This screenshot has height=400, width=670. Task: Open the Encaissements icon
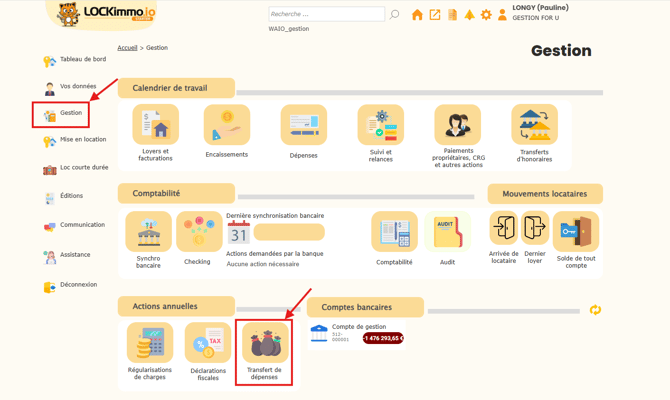227,127
